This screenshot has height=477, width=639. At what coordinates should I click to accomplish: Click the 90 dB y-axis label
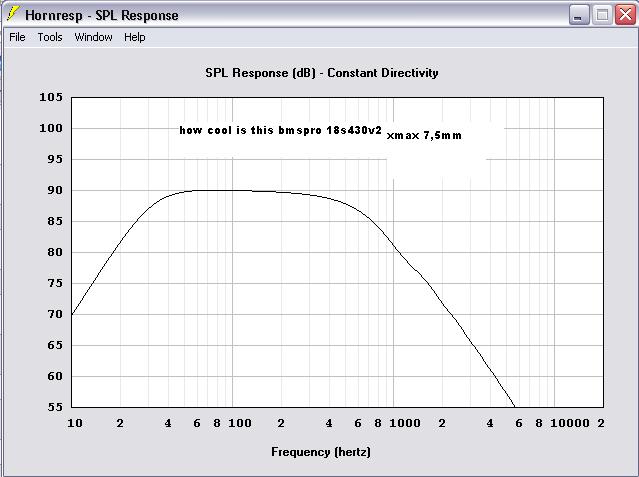pos(55,190)
